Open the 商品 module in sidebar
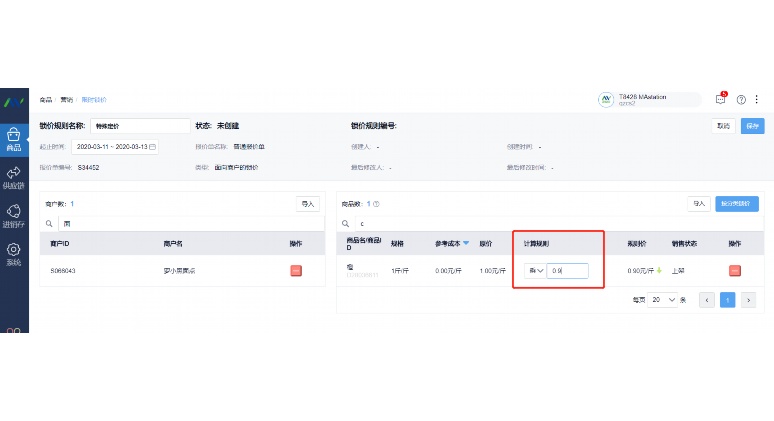The height and width of the screenshot is (421, 774). 14,139
